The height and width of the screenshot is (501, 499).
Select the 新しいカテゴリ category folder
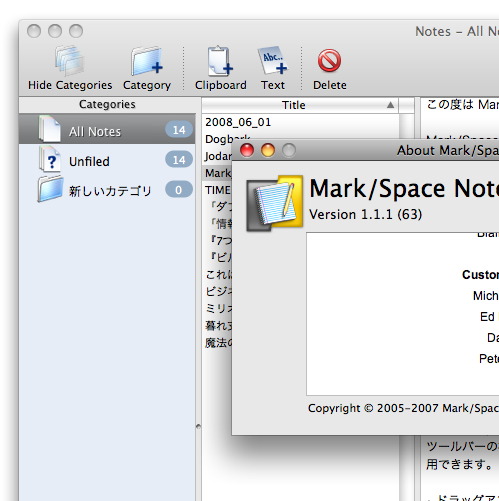(x=107, y=190)
